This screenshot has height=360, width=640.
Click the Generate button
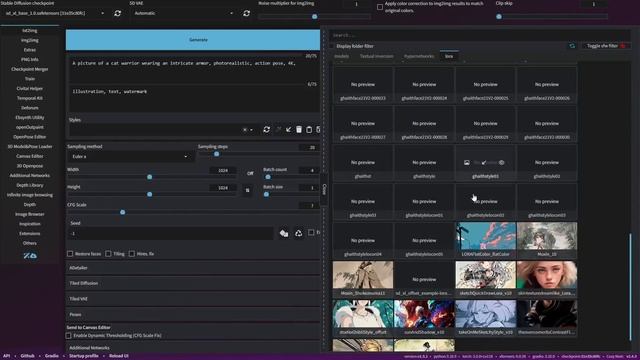pyautogui.click(x=193, y=40)
